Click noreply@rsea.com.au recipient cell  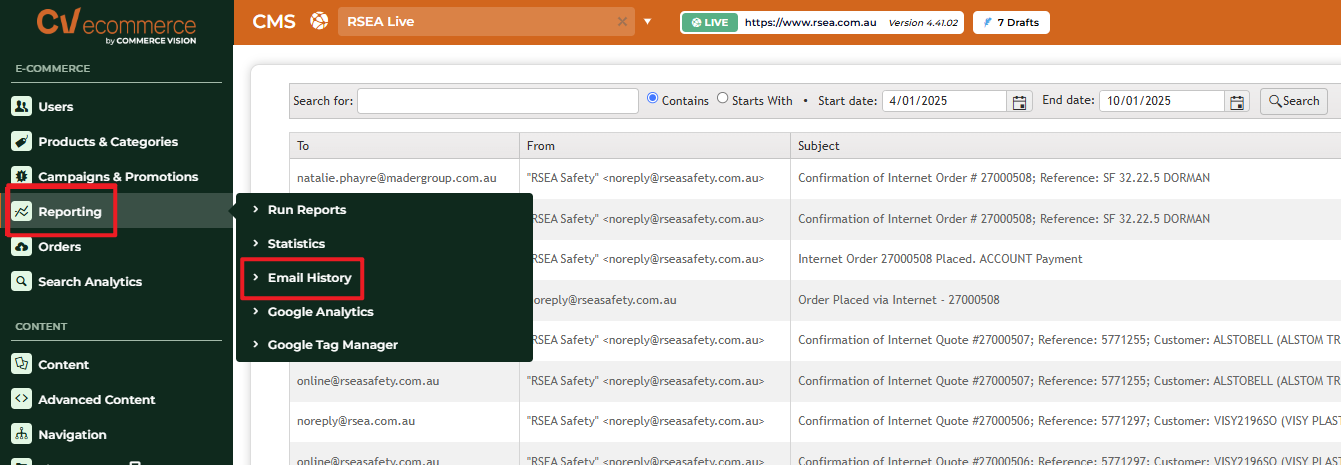[x=356, y=421]
